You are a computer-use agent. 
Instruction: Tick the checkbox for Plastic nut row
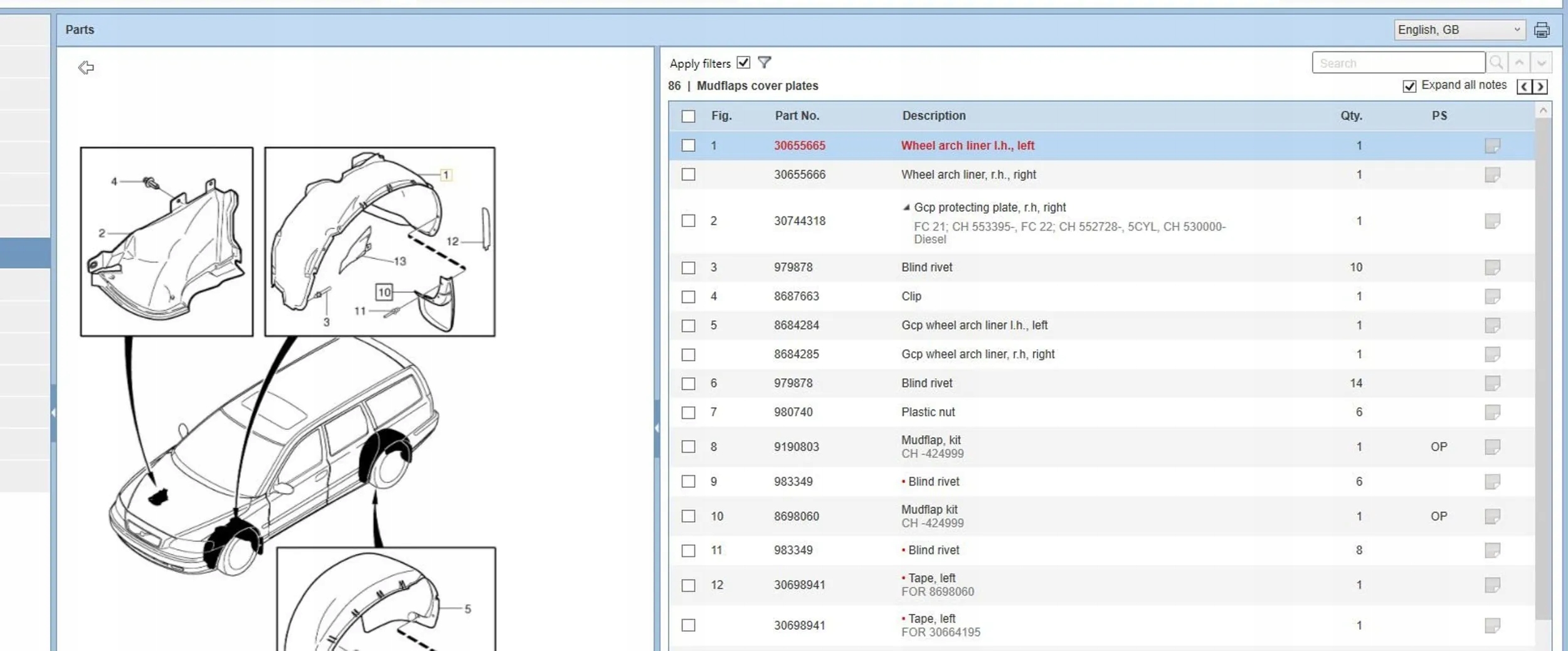[689, 412]
